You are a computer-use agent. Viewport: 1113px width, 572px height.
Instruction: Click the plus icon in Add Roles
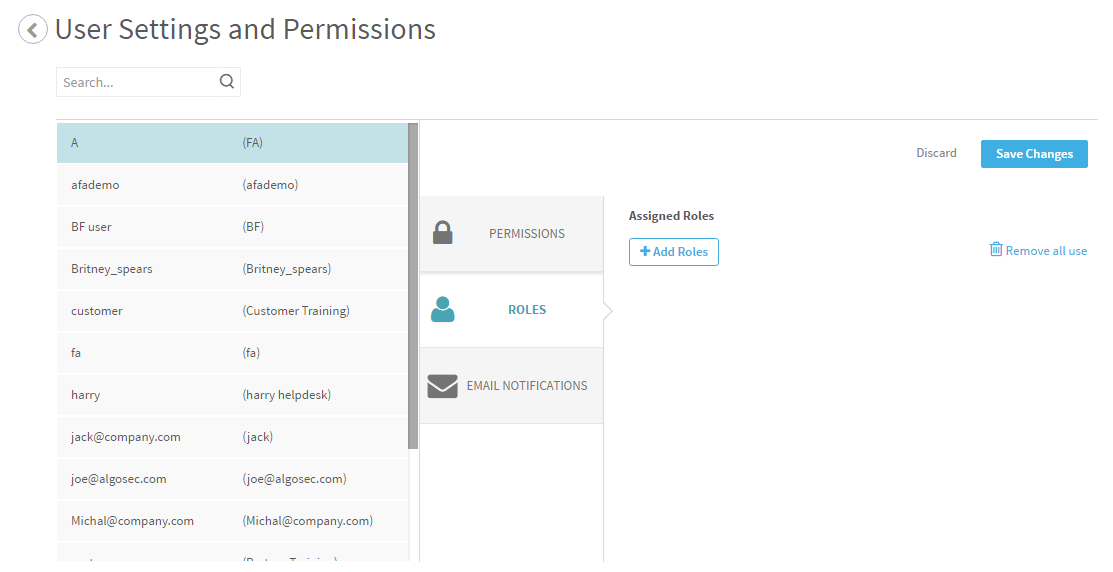[645, 252]
